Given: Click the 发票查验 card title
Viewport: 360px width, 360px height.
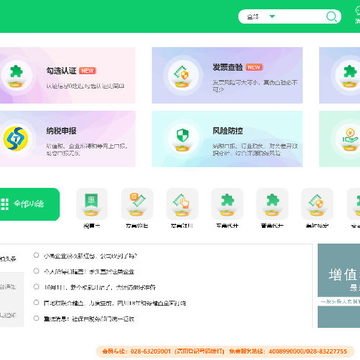Looking at the screenshot, I should tap(228, 67).
